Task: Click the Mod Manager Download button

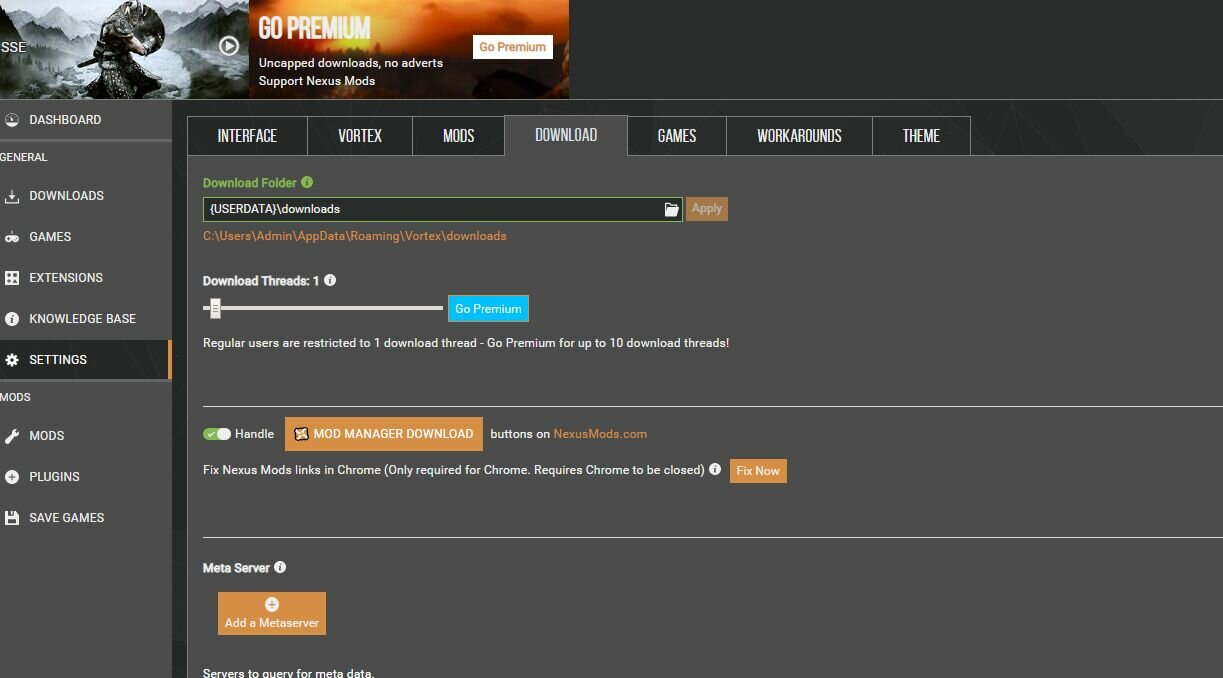Action: (x=384, y=434)
